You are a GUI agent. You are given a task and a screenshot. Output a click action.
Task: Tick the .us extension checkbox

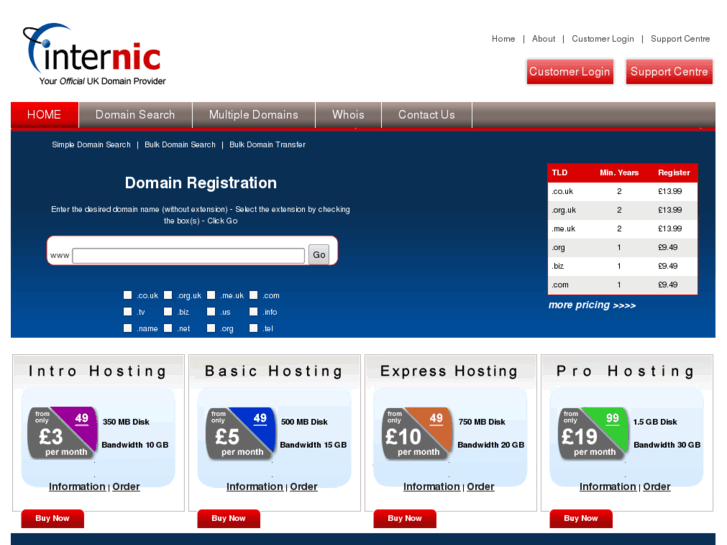coord(211,312)
